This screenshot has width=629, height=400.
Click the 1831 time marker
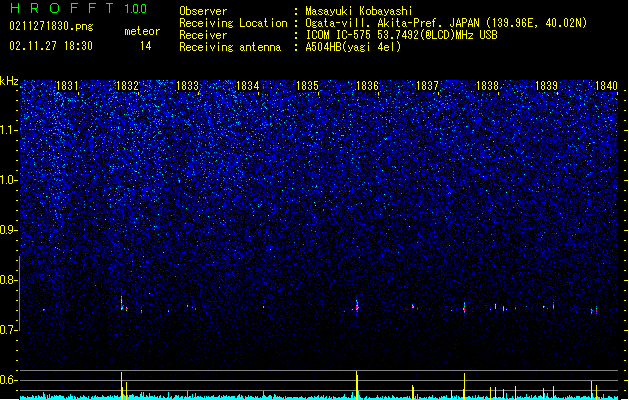click(x=67, y=86)
